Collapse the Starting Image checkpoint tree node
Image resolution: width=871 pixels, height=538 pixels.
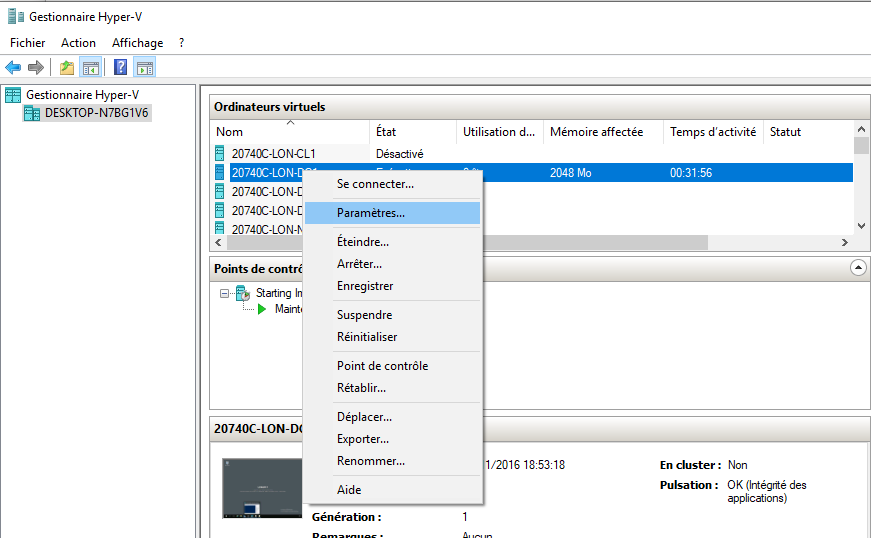(224, 293)
